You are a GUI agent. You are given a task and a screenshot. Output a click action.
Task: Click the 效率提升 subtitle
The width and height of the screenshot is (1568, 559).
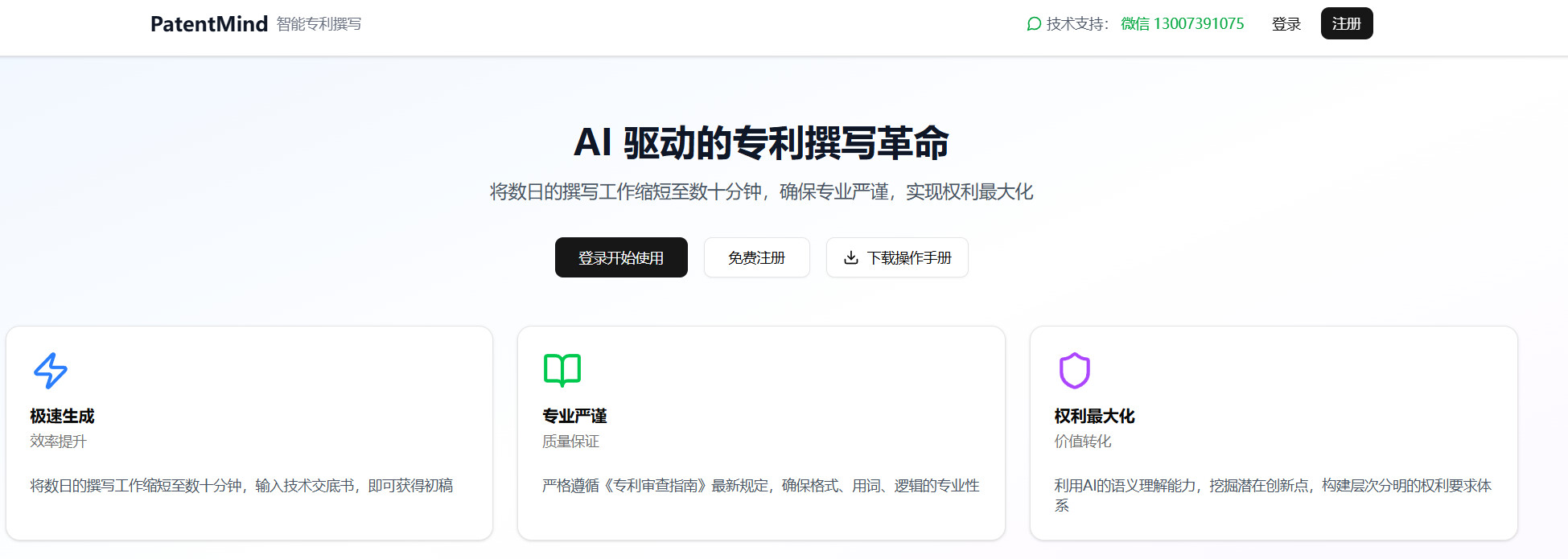58,442
